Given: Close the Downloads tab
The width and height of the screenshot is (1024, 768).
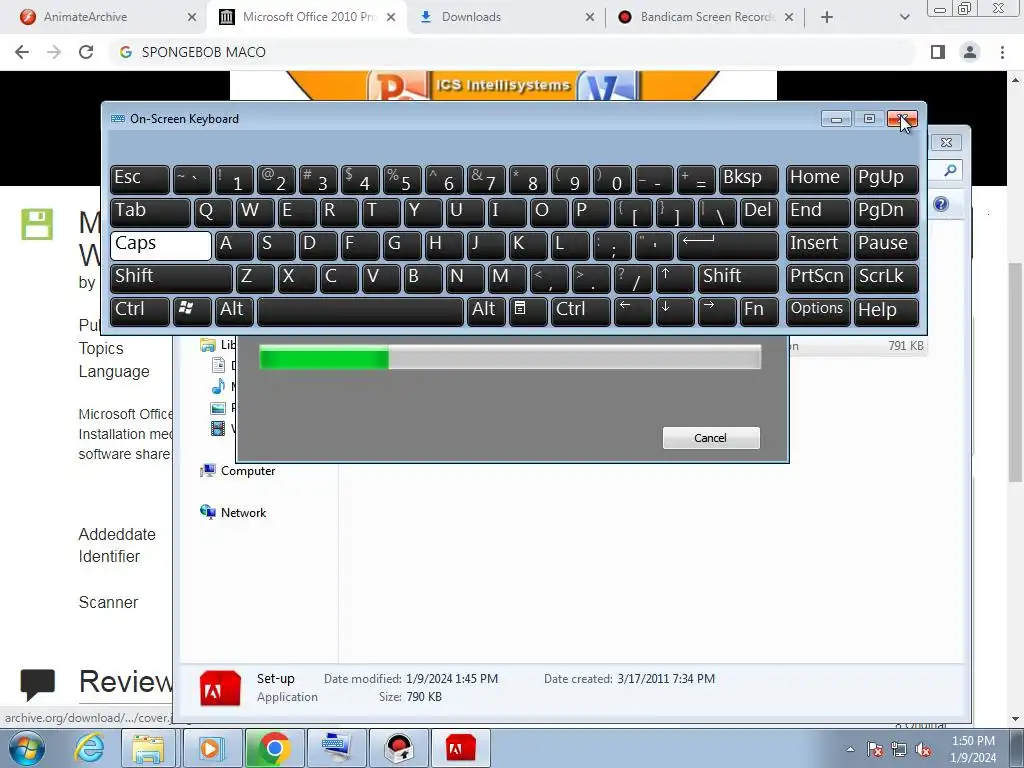Looking at the screenshot, I should tap(589, 17).
